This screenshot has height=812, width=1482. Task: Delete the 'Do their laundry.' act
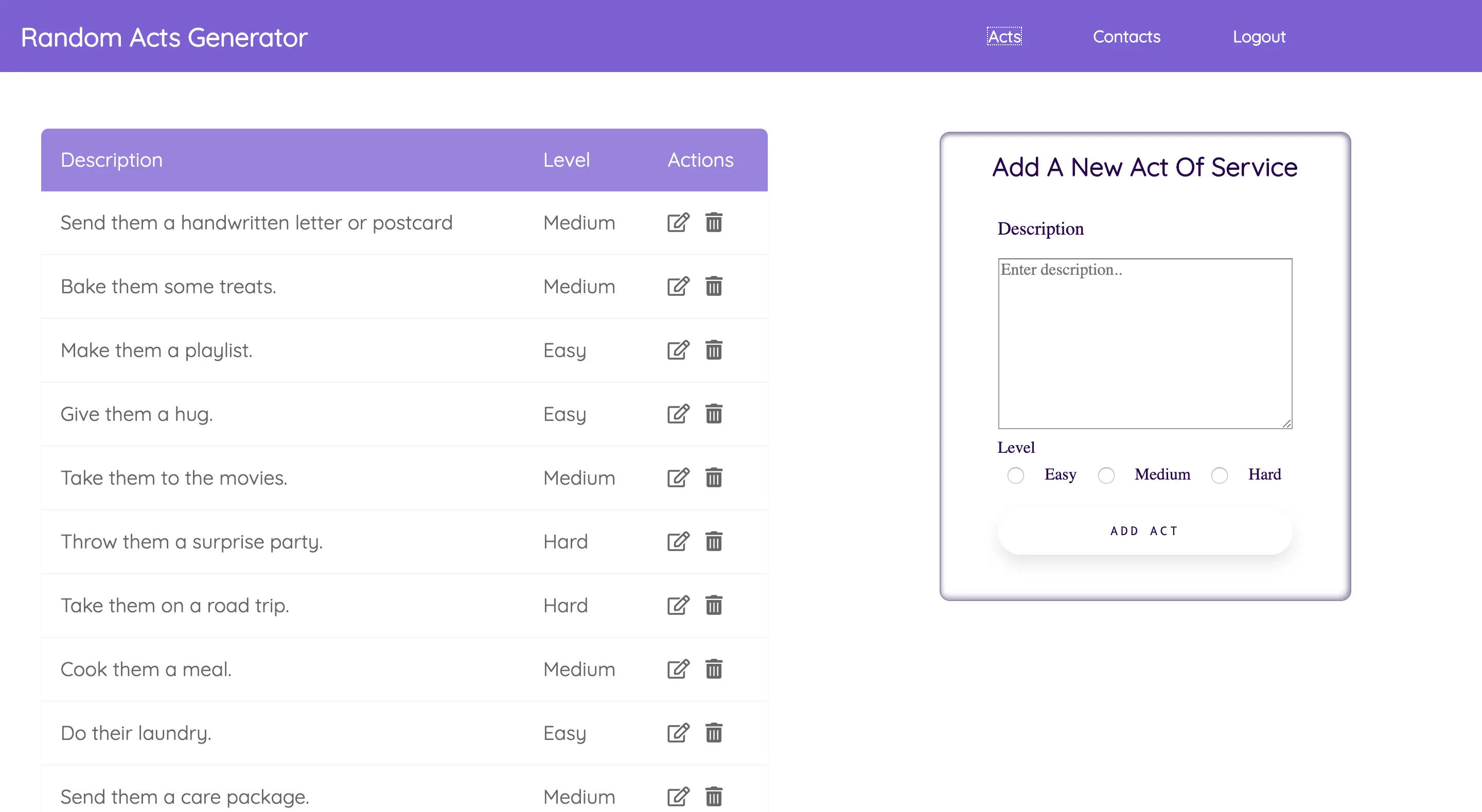click(713, 733)
